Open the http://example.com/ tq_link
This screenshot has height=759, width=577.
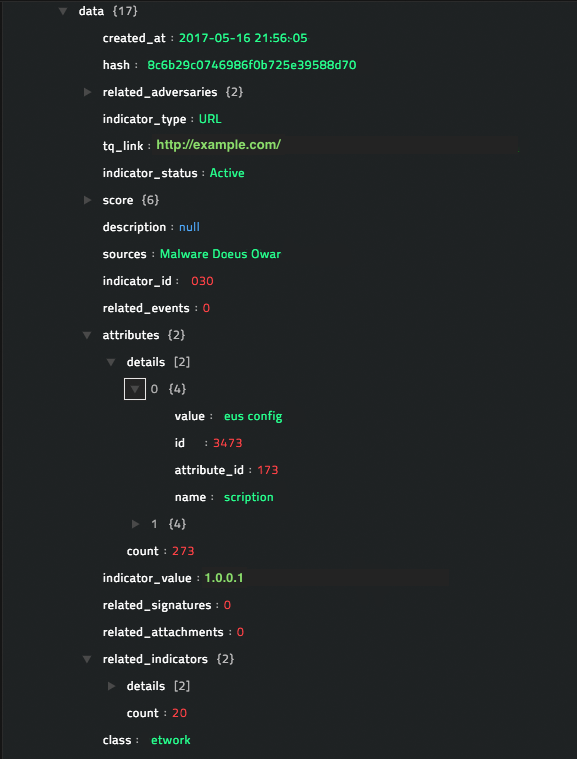[218, 145]
